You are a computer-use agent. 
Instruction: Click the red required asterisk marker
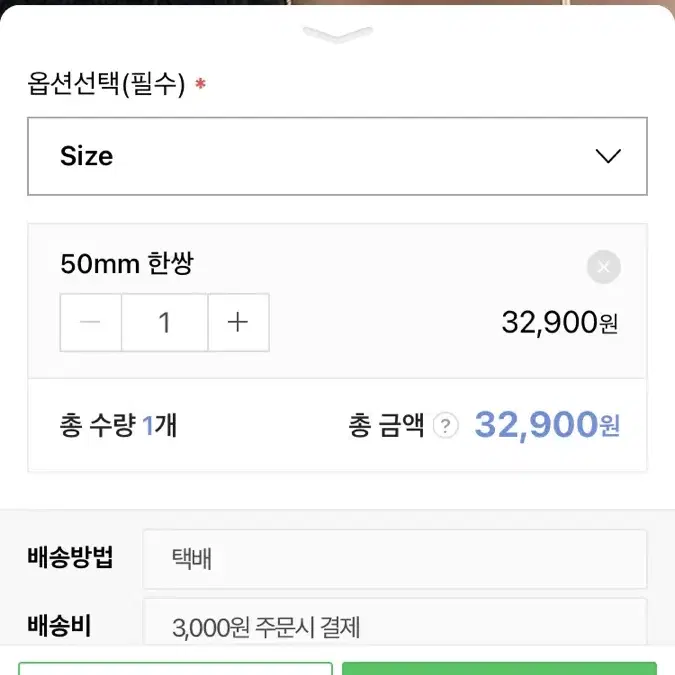pyautogui.click(x=200, y=83)
